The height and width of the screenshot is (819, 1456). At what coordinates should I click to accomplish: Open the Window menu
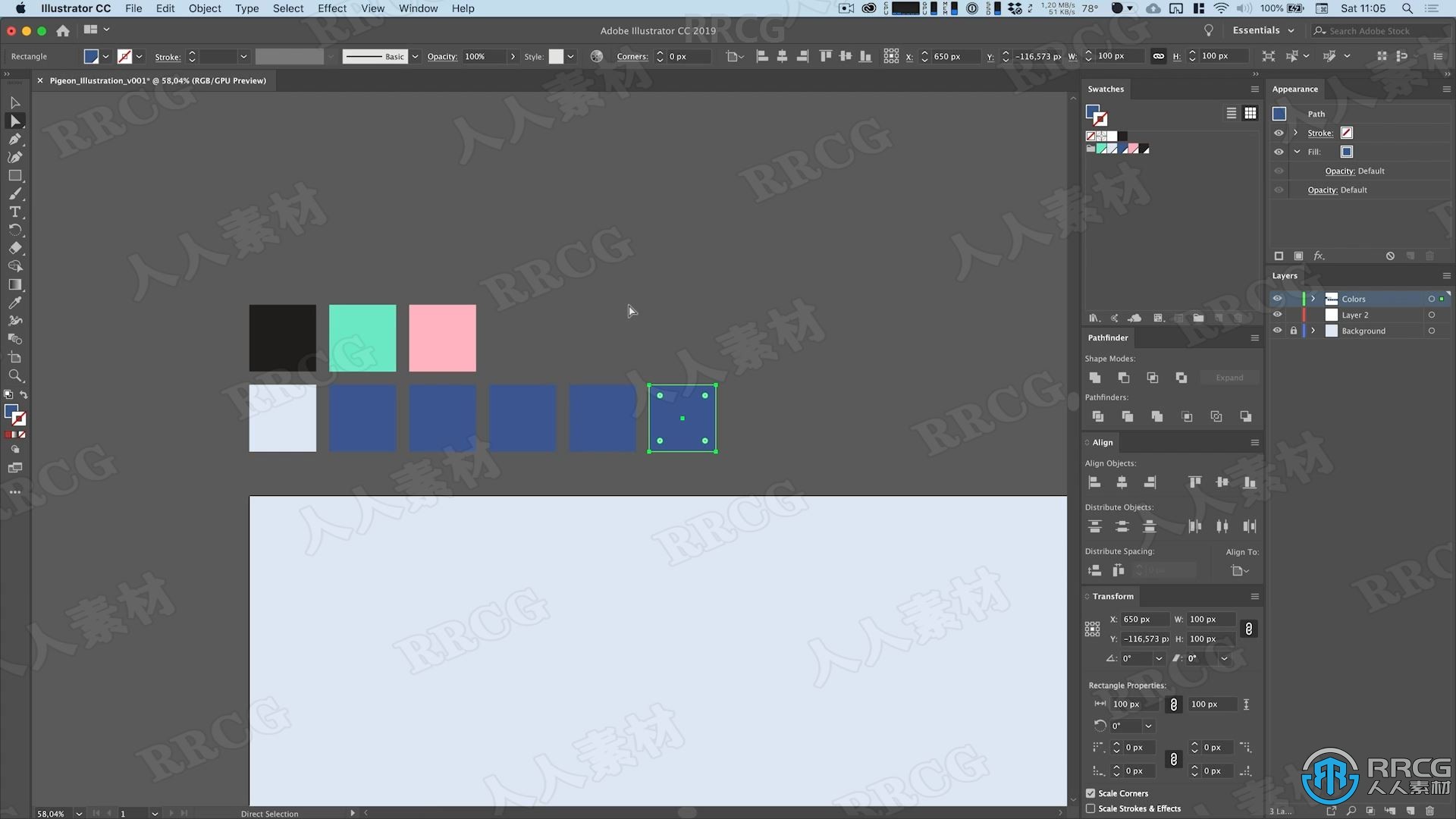tap(418, 8)
